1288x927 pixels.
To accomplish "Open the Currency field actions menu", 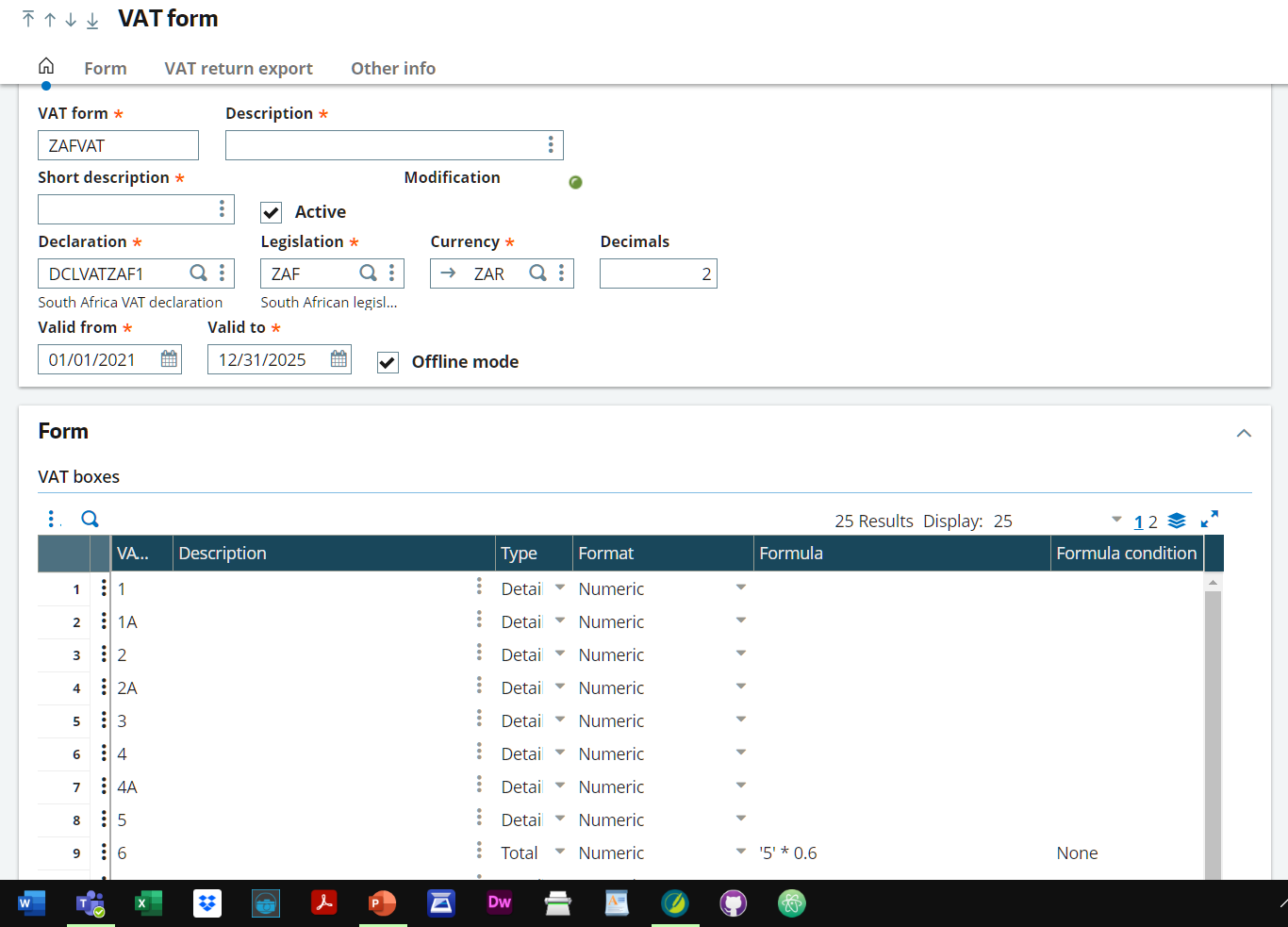I will click(561, 273).
